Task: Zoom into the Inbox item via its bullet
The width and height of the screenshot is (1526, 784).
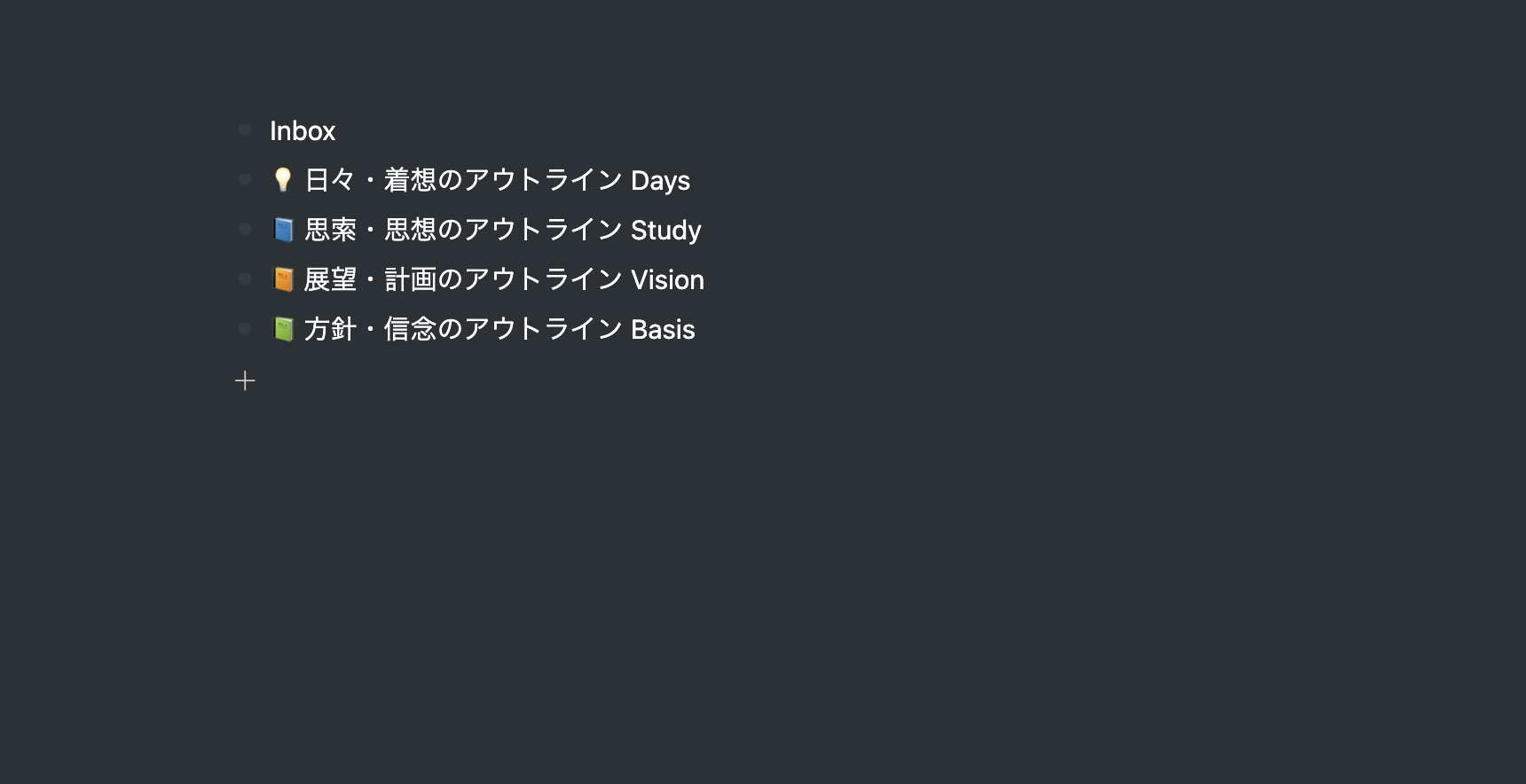Action: pos(245,129)
